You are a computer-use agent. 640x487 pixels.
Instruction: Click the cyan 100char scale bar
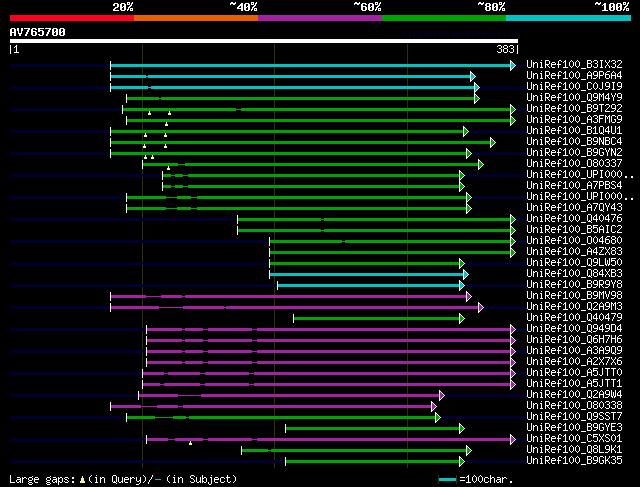(447, 479)
